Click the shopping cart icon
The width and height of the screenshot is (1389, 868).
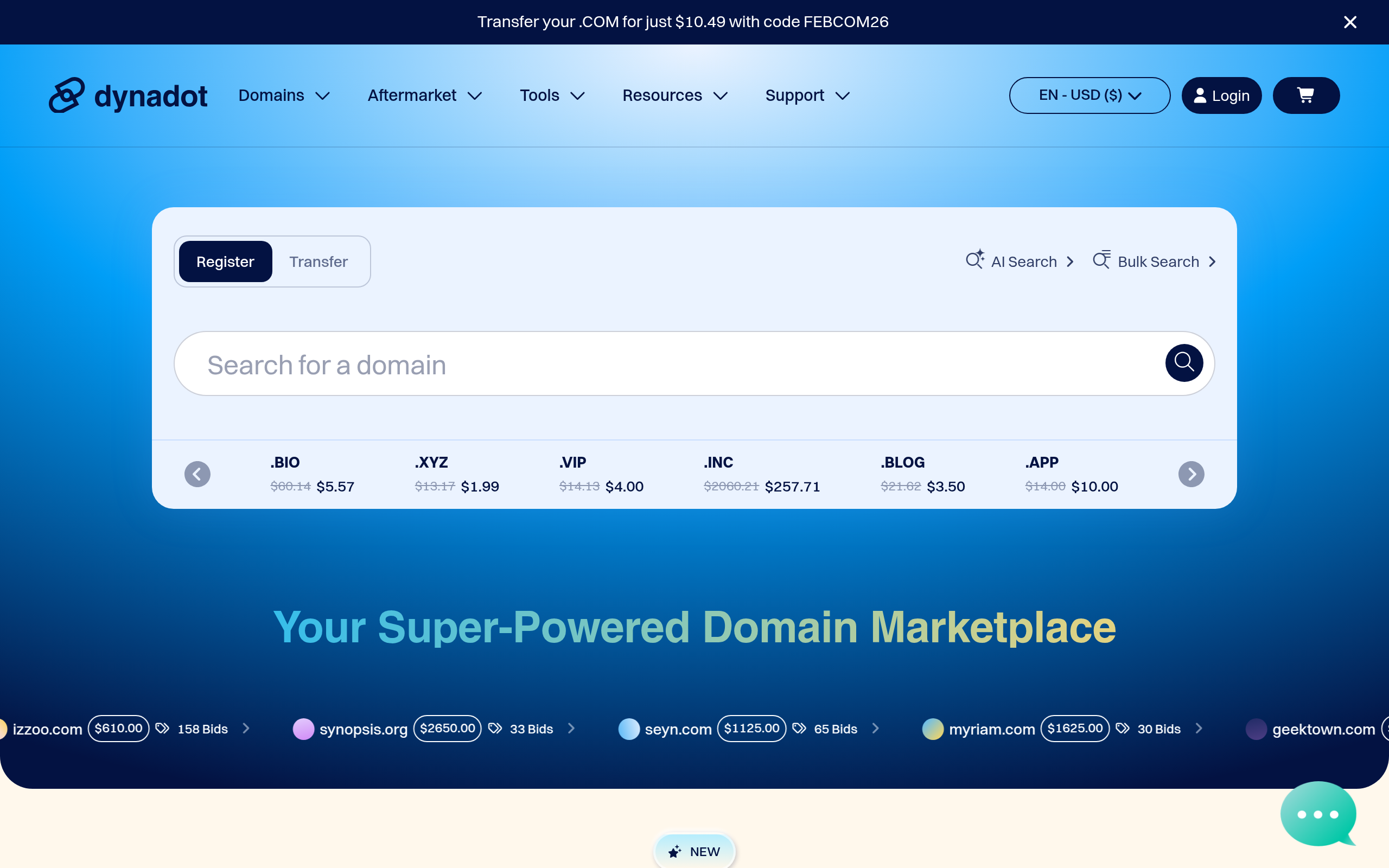(1306, 95)
